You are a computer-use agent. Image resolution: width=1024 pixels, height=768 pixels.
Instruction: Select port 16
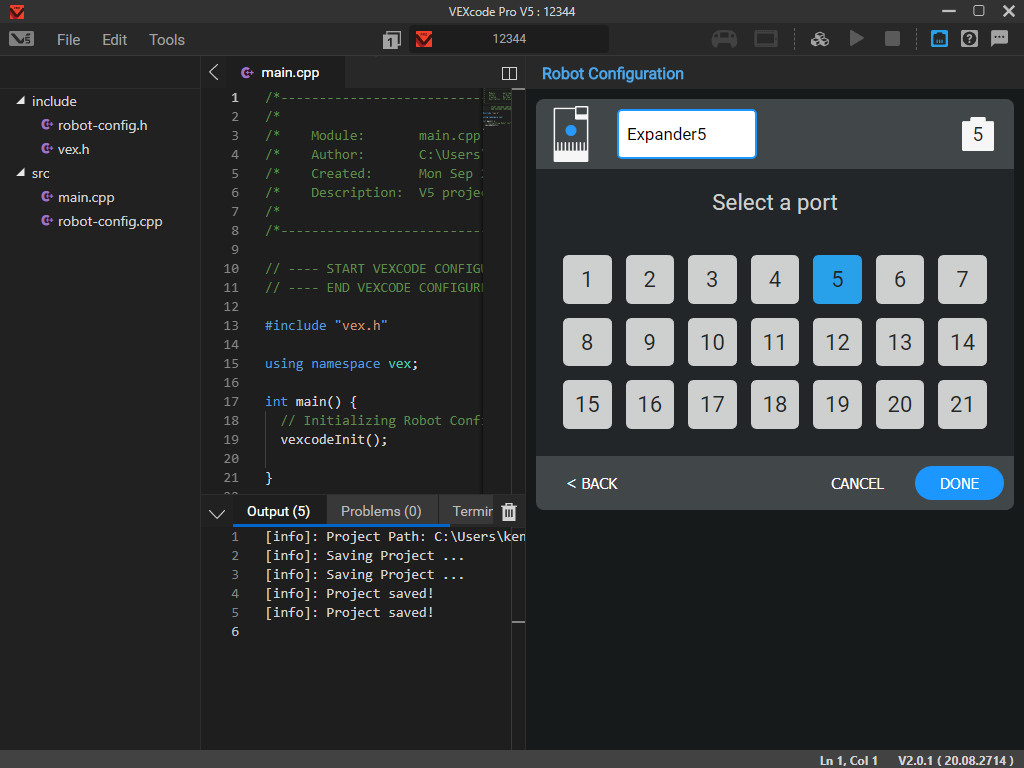[x=649, y=404]
